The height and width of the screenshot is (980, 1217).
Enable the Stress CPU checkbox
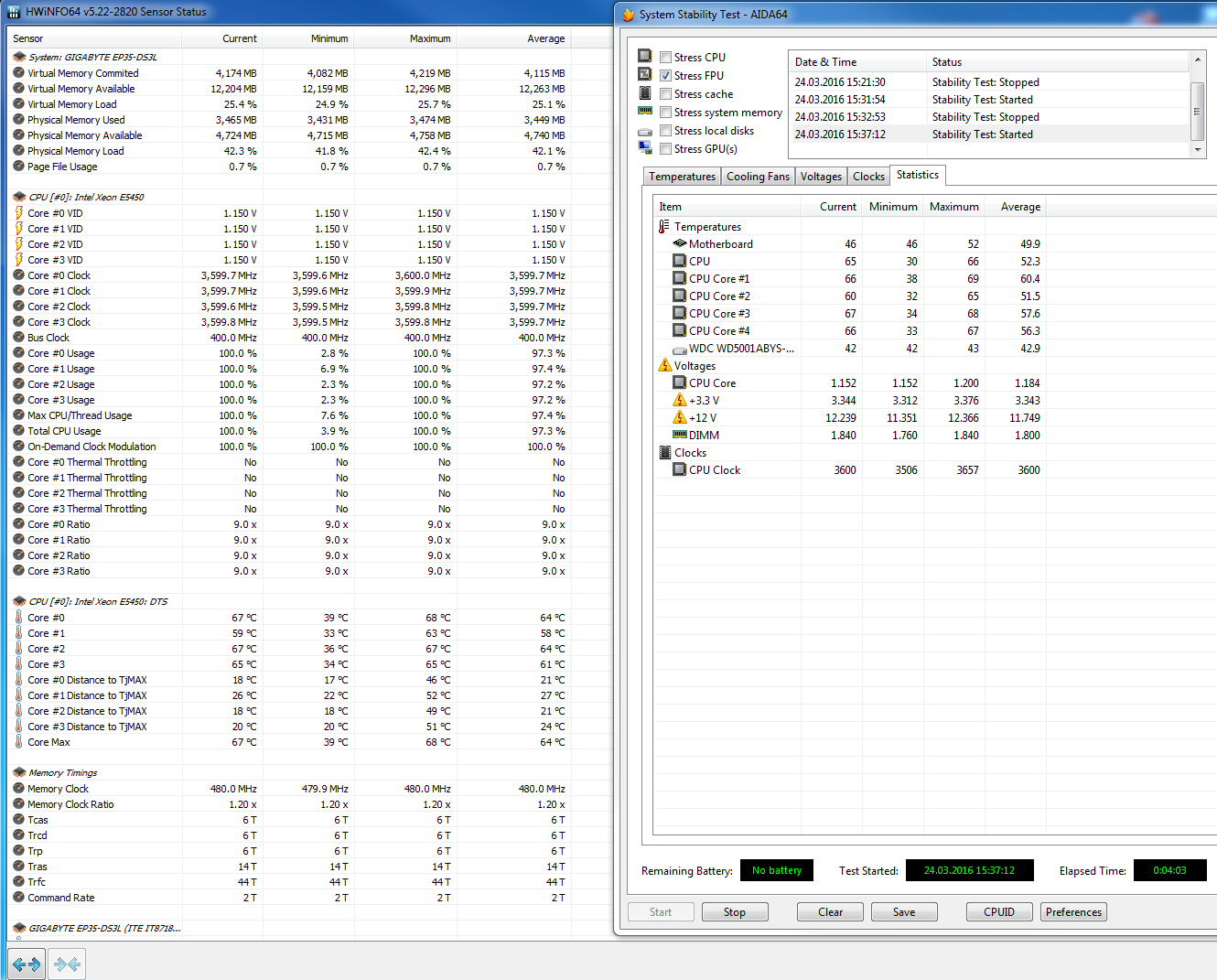tap(666, 58)
